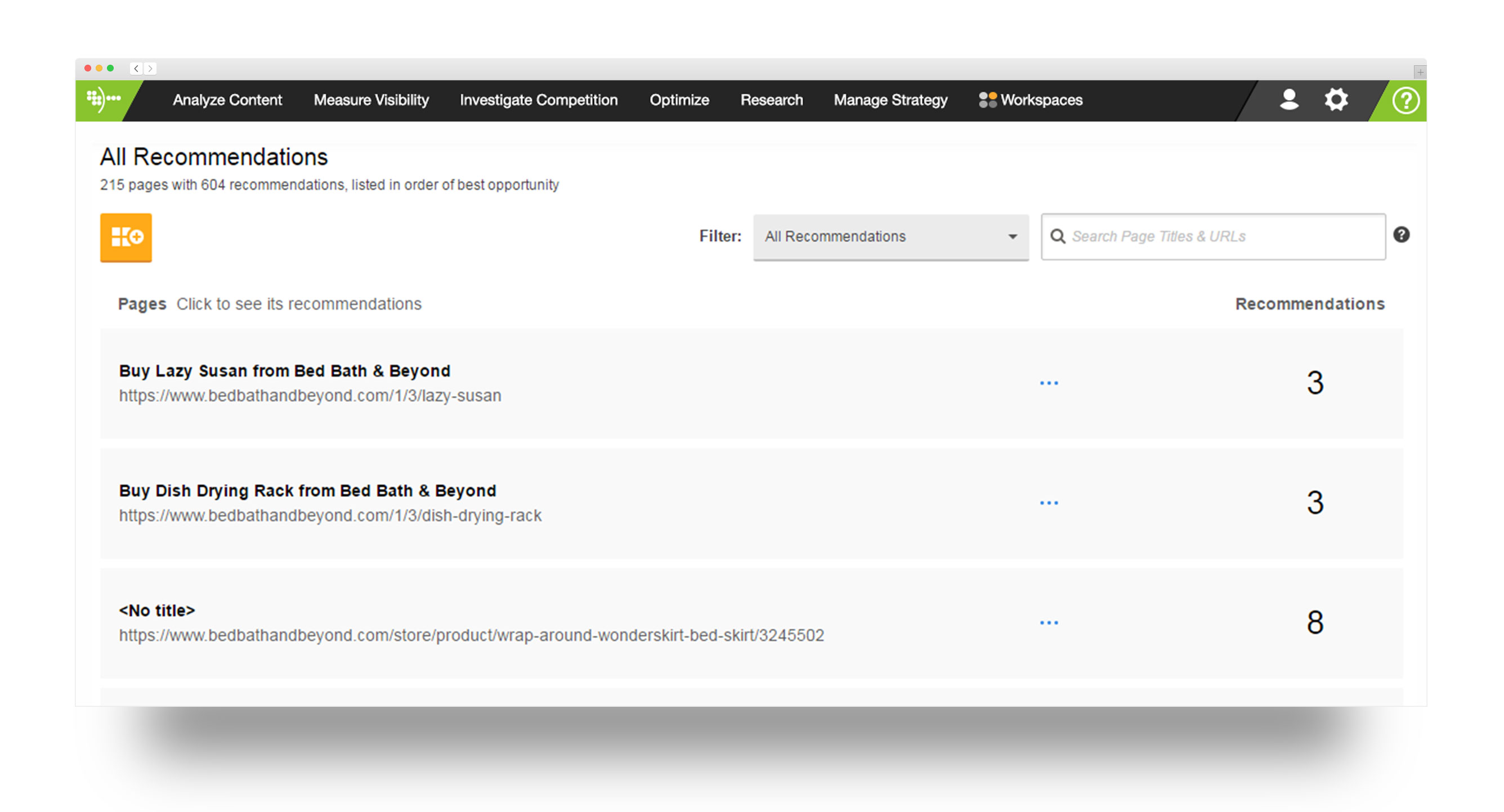
Task: Click the green help question mark icon
Action: pyautogui.click(x=1405, y=100)
